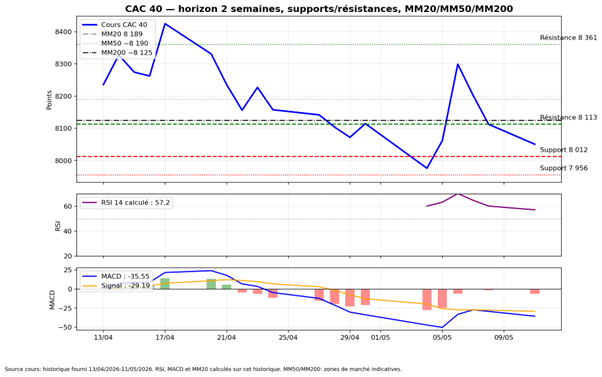Click the 20 tick on the RSI axis
The height and width of the screenshot is (377, 602).
pyautogui.click(x=68, y=256)
